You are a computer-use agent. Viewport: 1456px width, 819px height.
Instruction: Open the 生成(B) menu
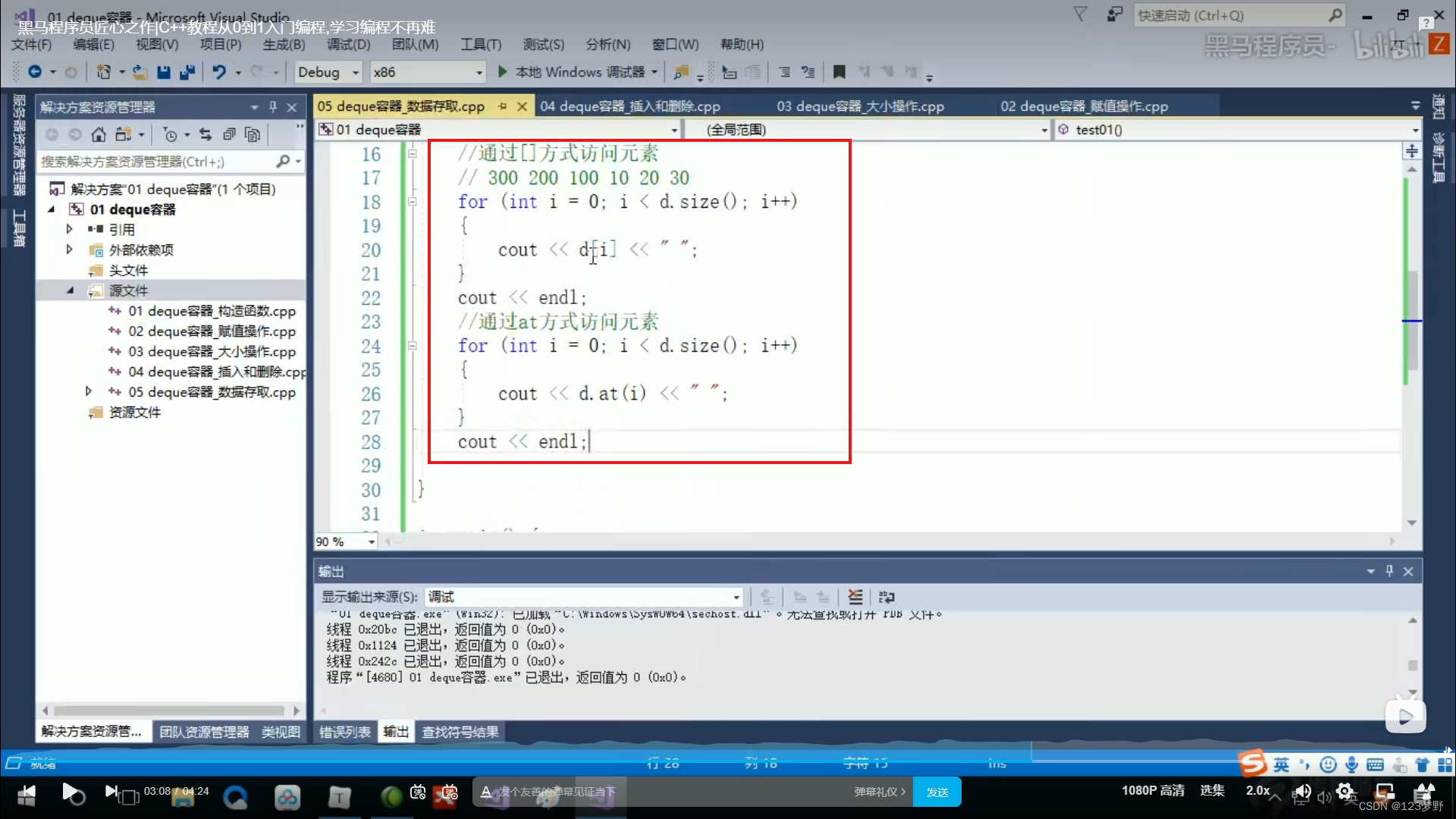[x=284, y=45]
